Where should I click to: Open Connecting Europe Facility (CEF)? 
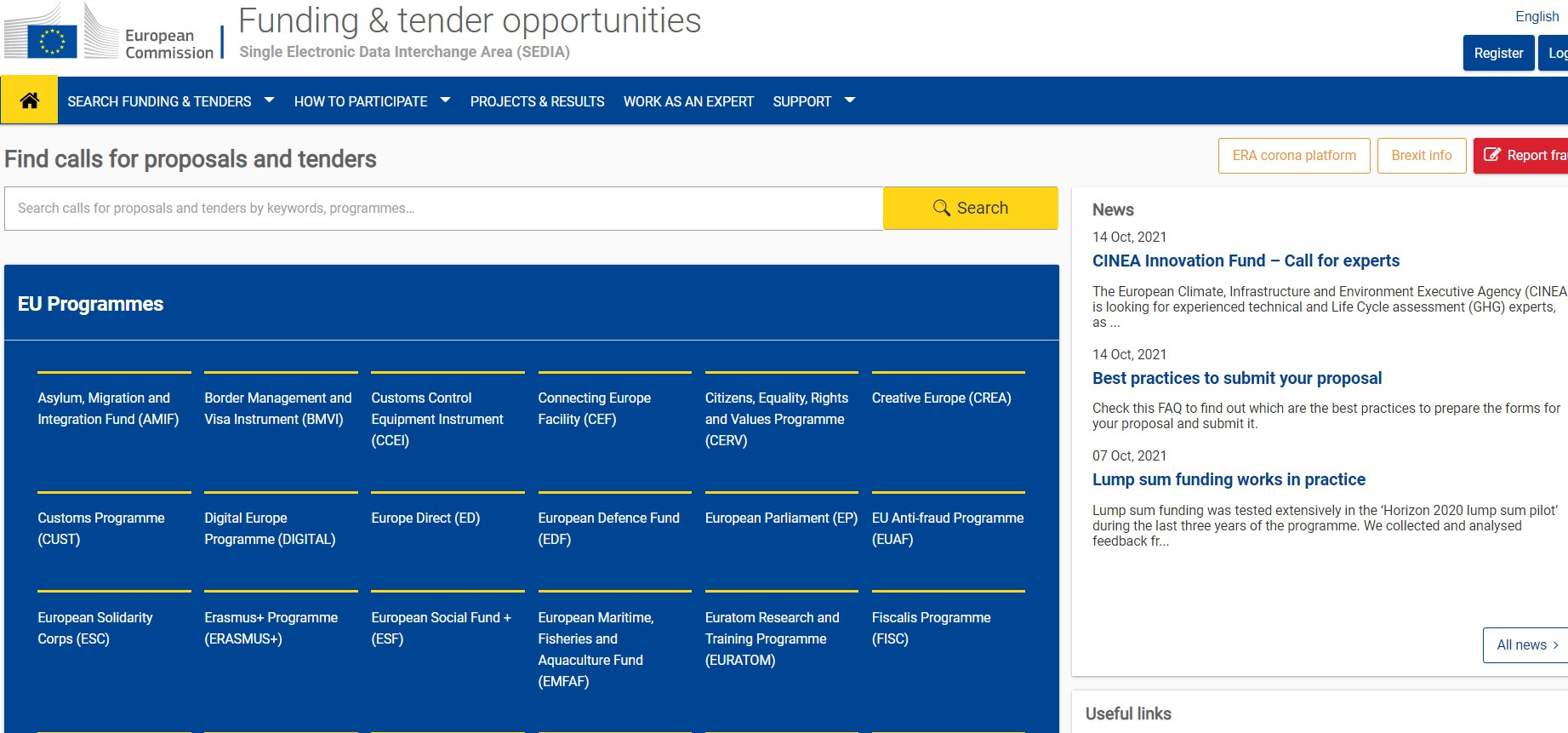[594, 409]
